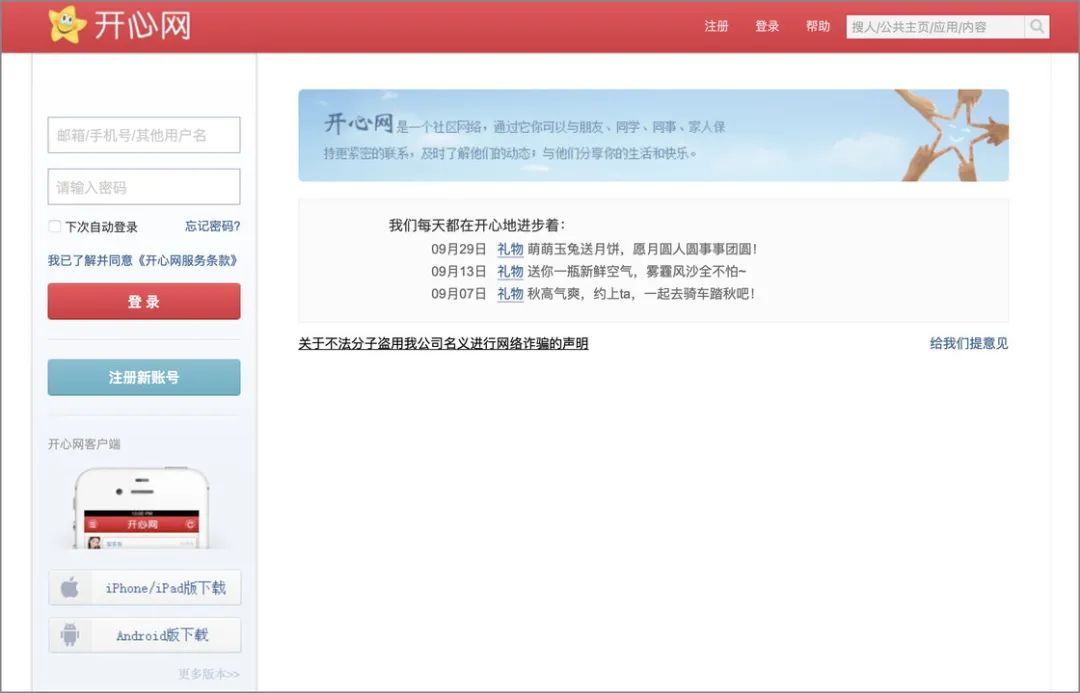Click the Kaixin star mascot logo

coord(68,24)
